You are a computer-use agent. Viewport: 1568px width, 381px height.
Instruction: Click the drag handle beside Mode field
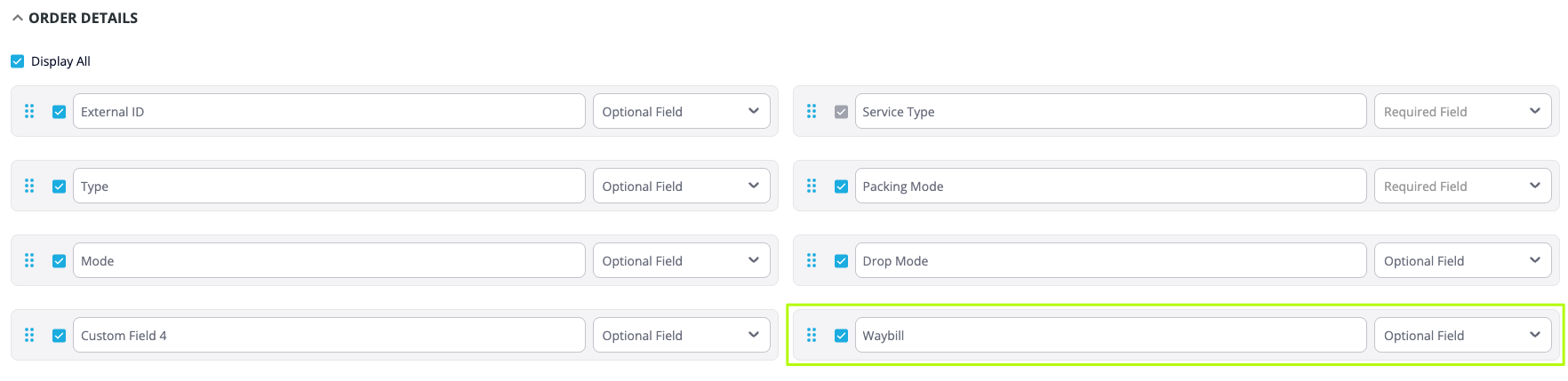click(x=29, y=261)
